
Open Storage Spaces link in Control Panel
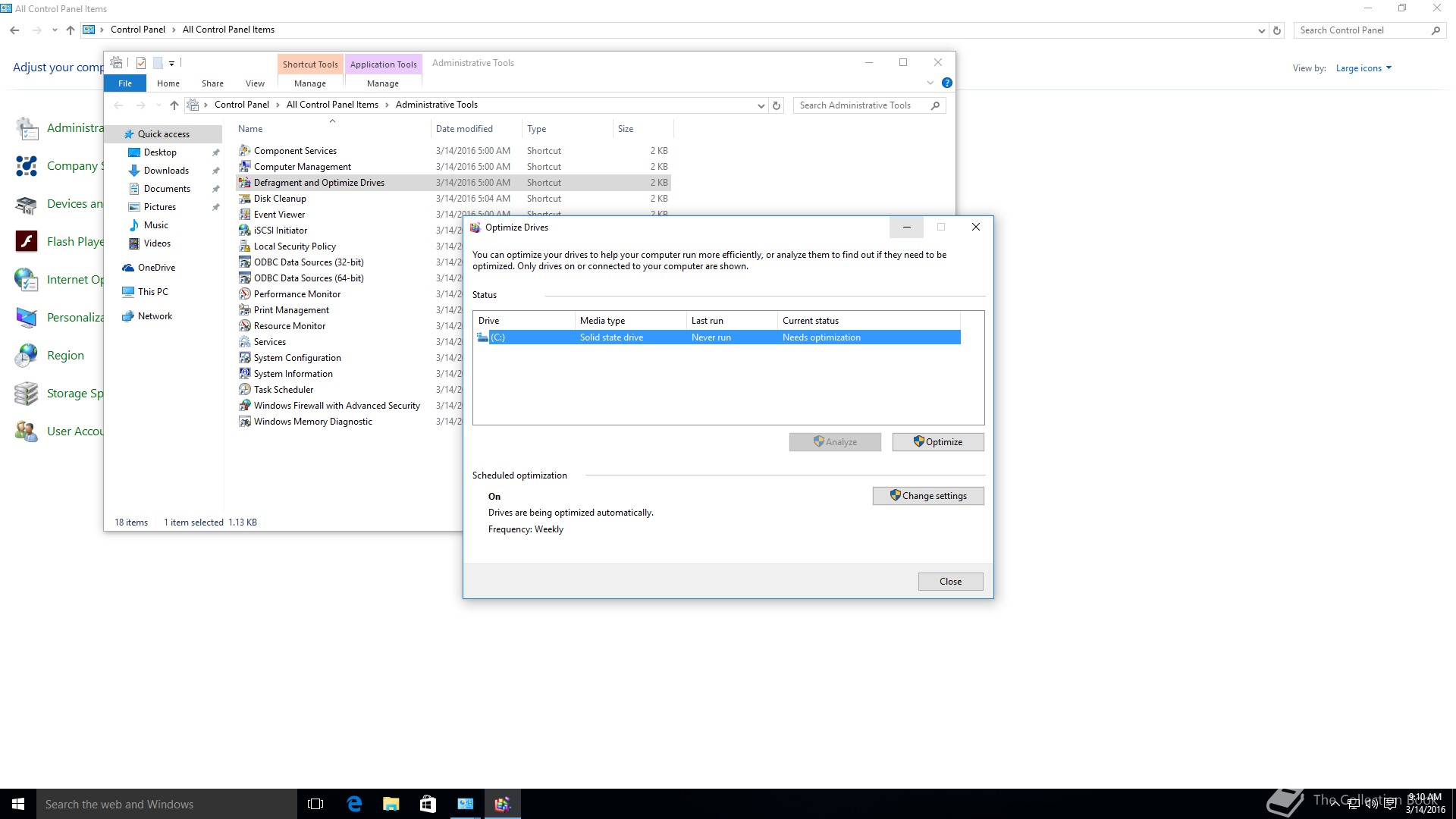74,394
